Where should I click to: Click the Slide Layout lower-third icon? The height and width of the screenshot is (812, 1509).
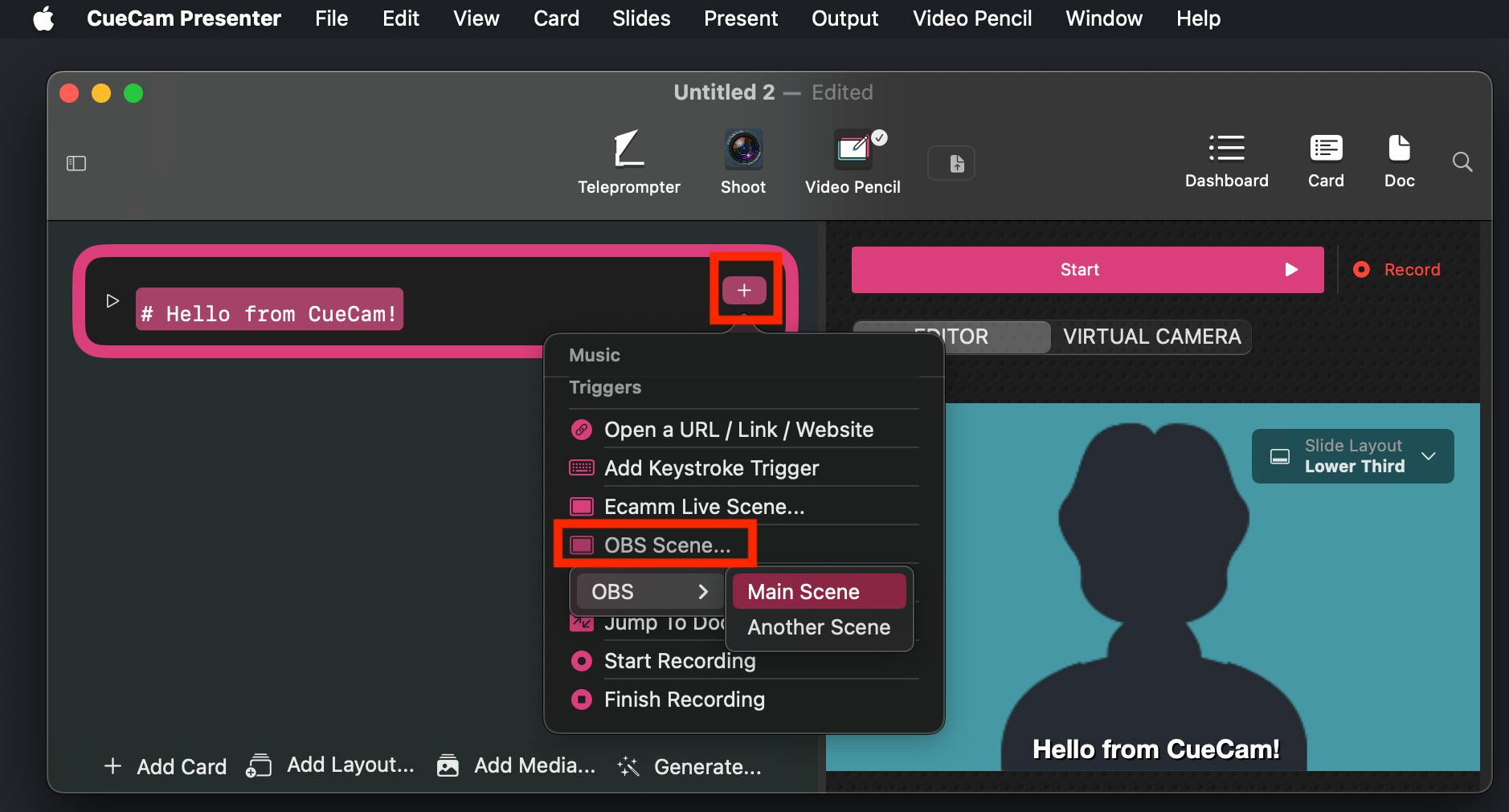coord(1279,456)
